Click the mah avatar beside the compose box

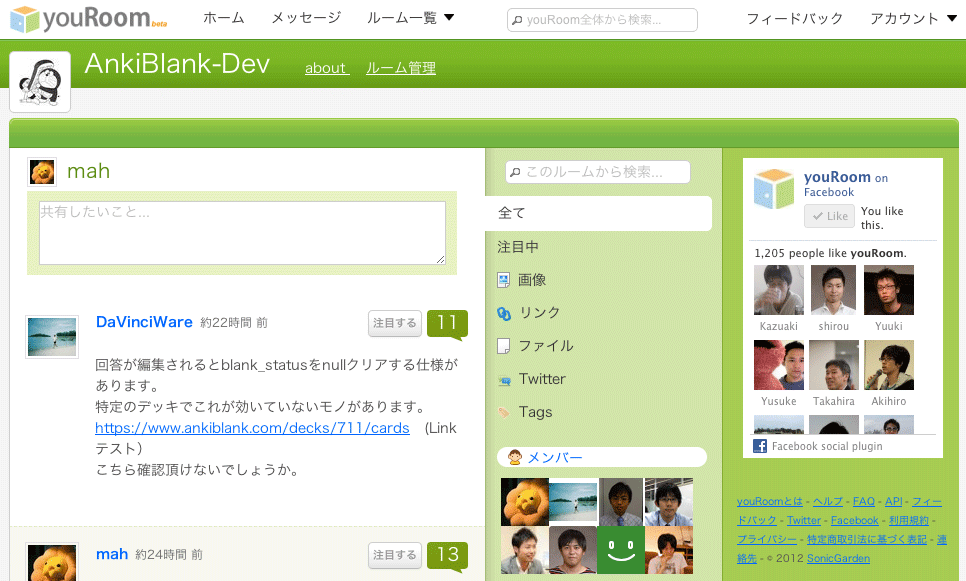(42, 172)
